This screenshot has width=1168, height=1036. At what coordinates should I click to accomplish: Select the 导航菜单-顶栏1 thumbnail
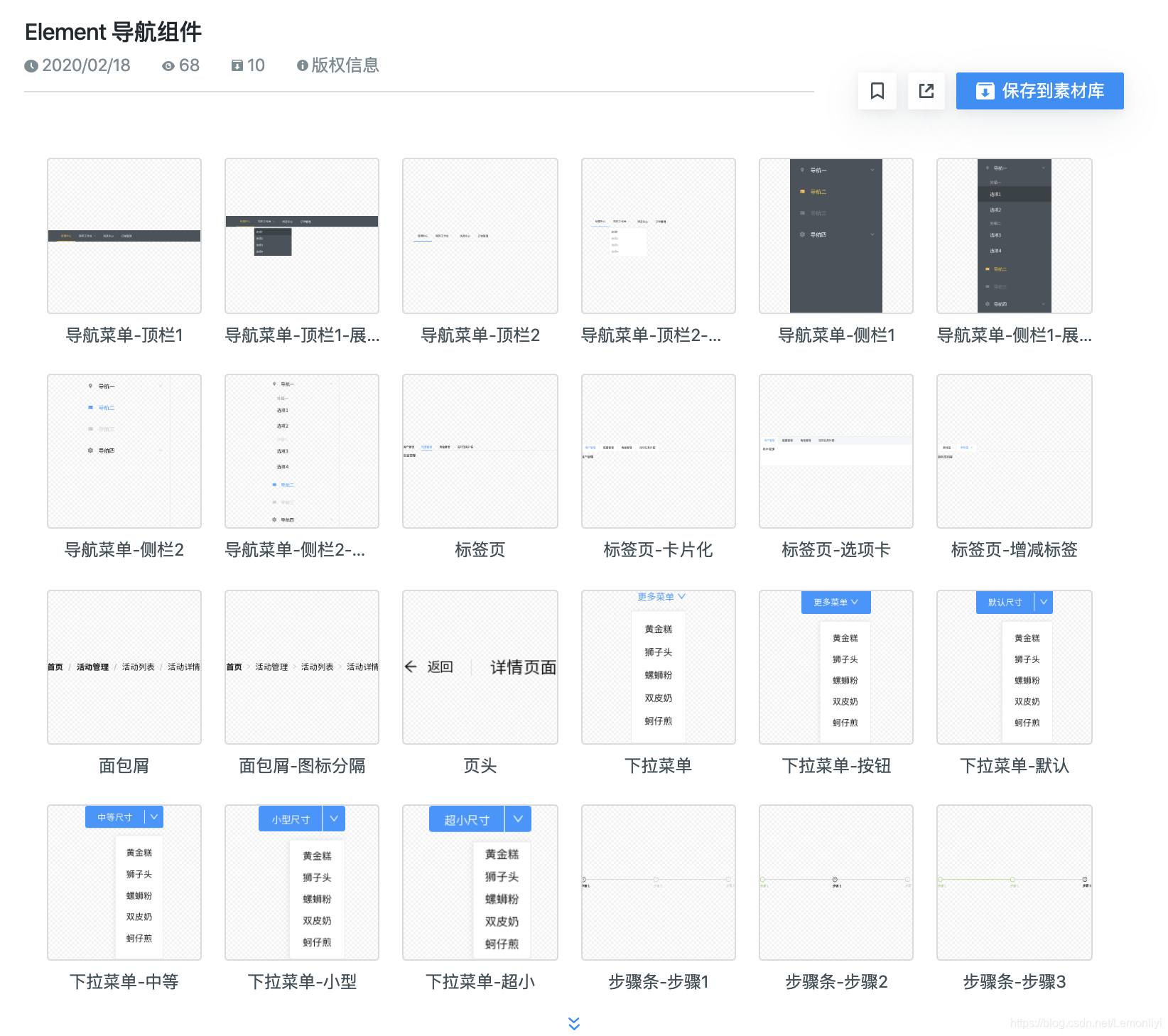click(124, 236)
